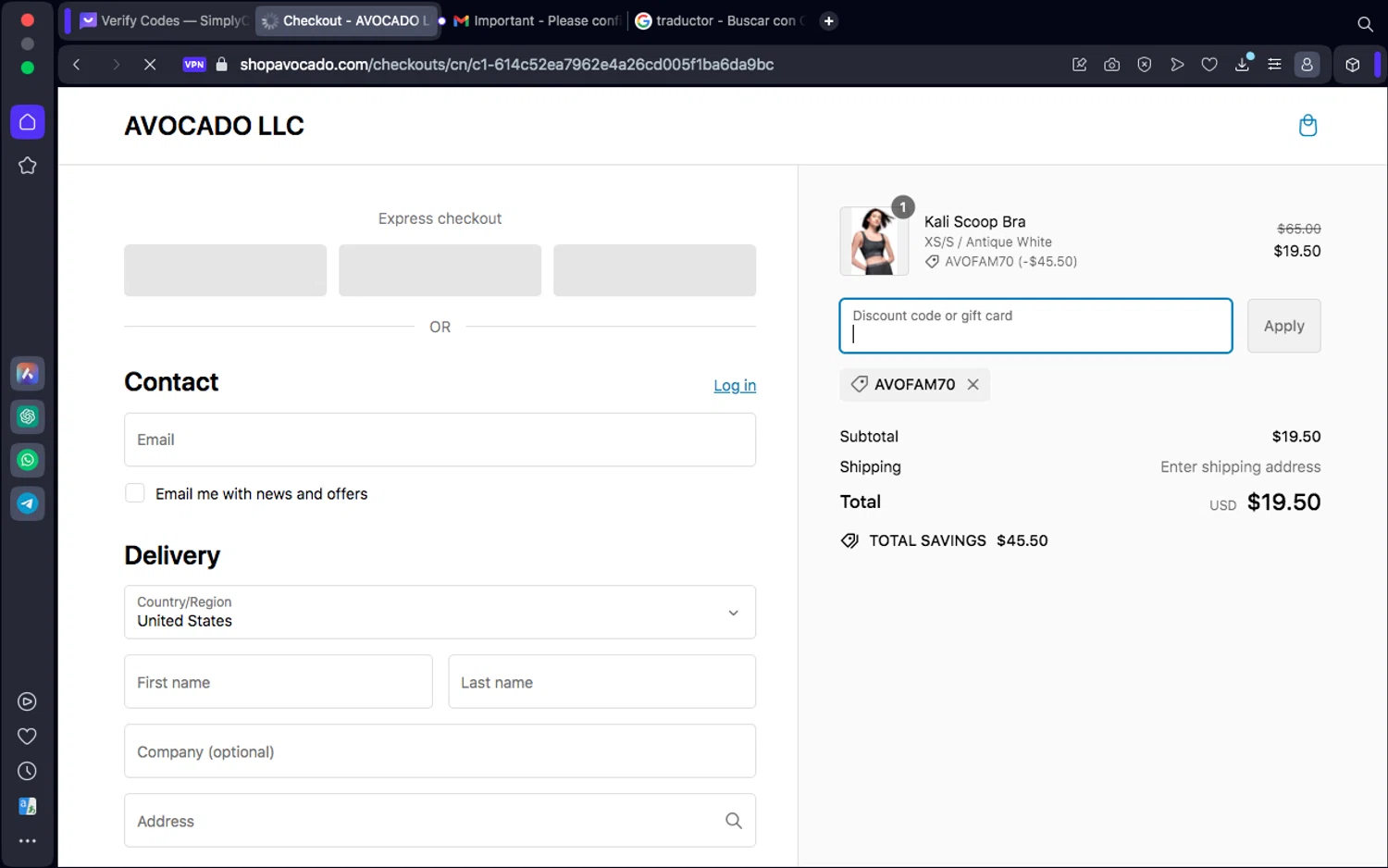
Task: Open Telegram in the browser sidebar
Action: (x=27, y=503)
